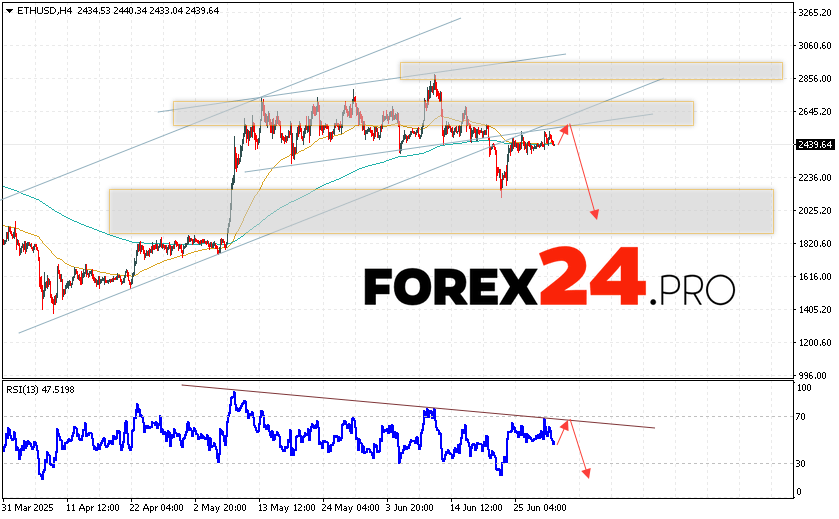Screen dimensions: 839x519
Task: Click the RSI 30 level label
Action: tap(801, 463)
